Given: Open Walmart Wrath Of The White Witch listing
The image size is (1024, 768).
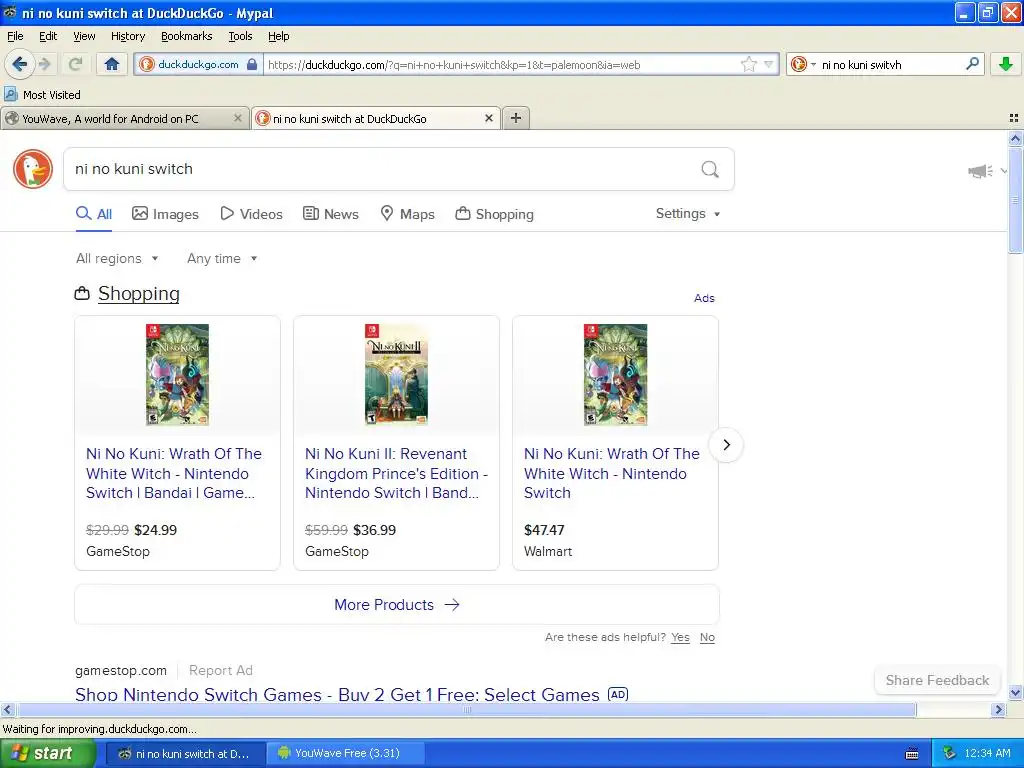Looking at the screenshot, I should (x=611, y=473).
